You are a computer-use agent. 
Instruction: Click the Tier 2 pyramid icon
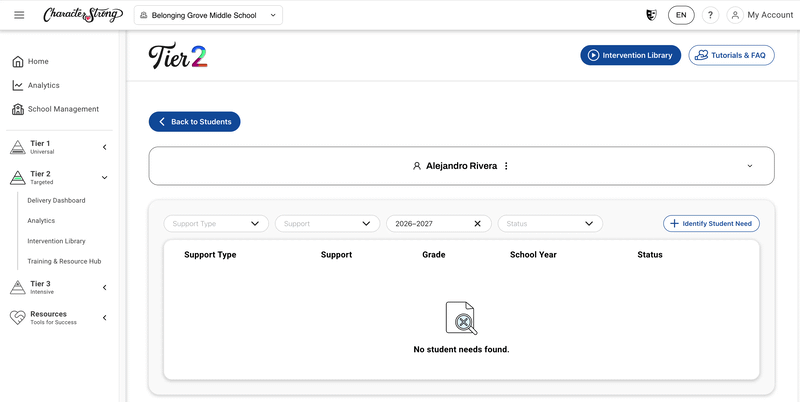(18, 178)
